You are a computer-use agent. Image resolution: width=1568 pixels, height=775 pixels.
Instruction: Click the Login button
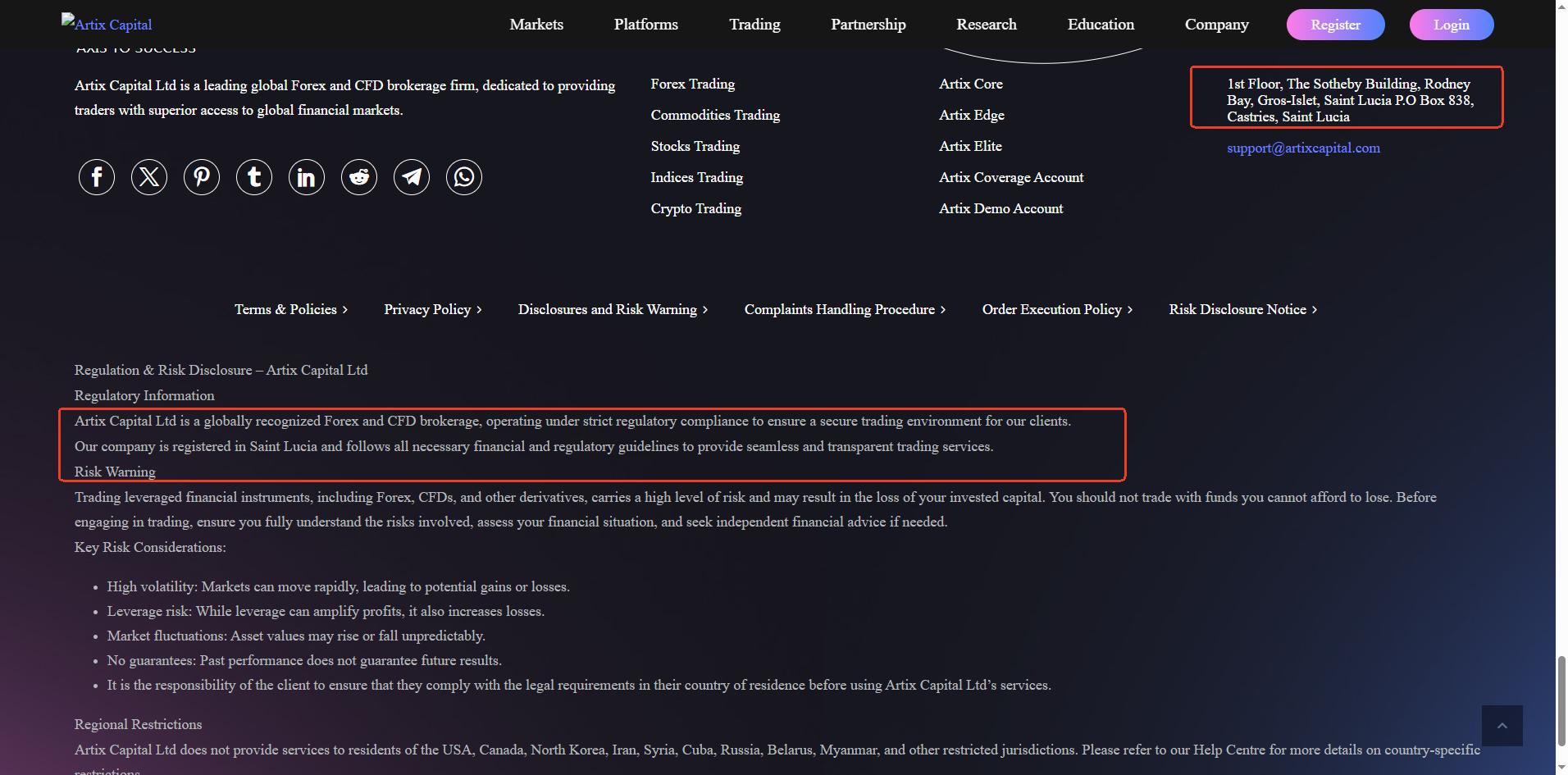coord(1452,25)
